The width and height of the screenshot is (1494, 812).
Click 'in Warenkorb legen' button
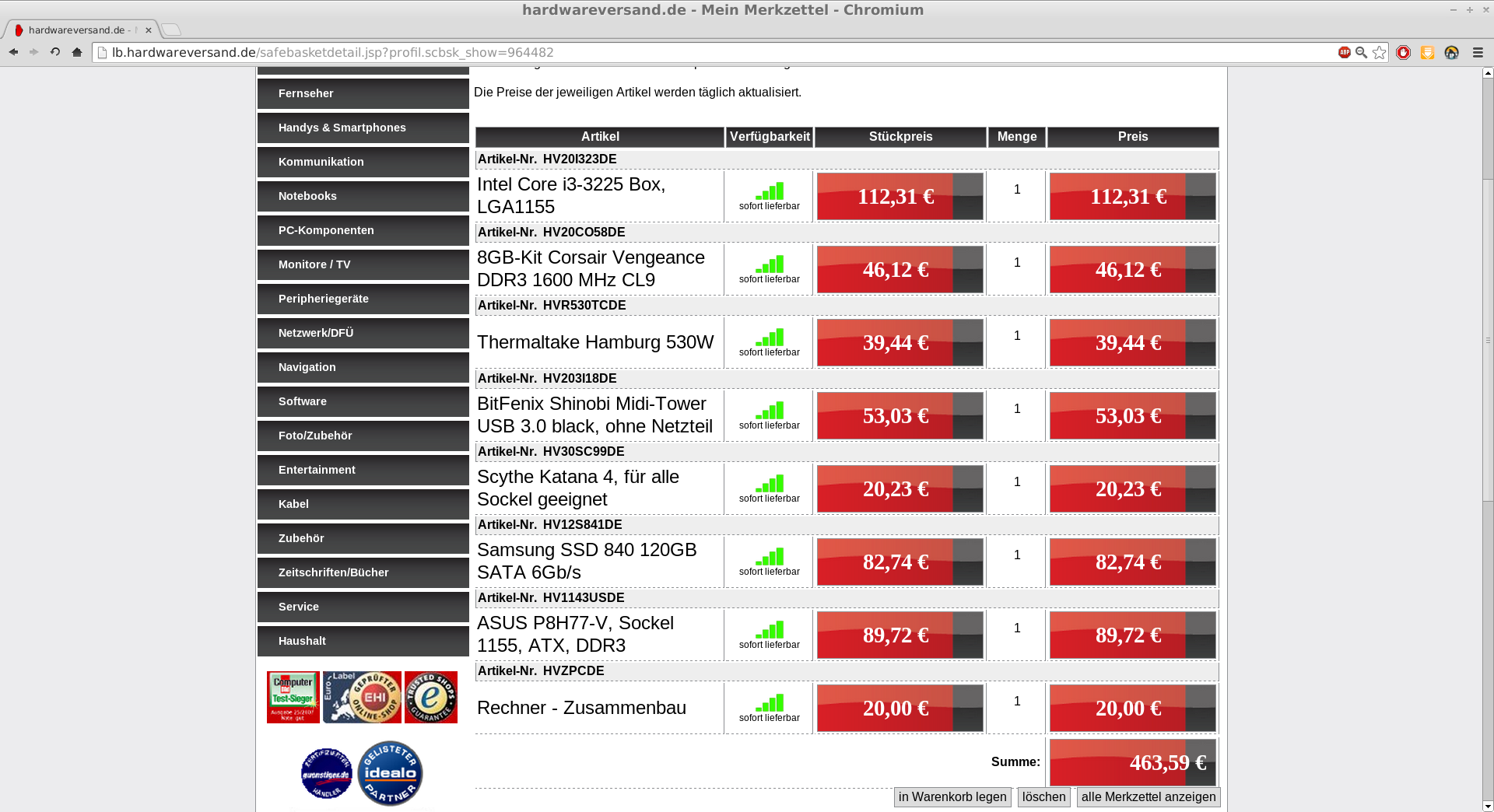pyautogui.click(x=952, y=796)
